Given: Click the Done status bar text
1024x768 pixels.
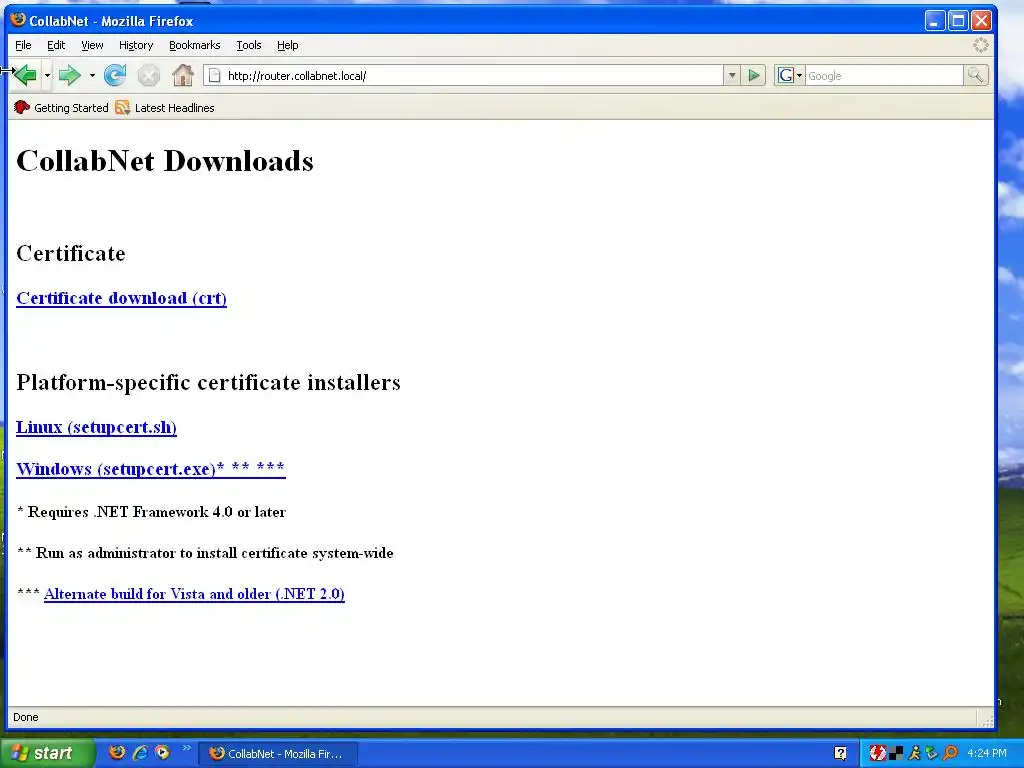Looking at the screenshot, I should click(25, 717).
